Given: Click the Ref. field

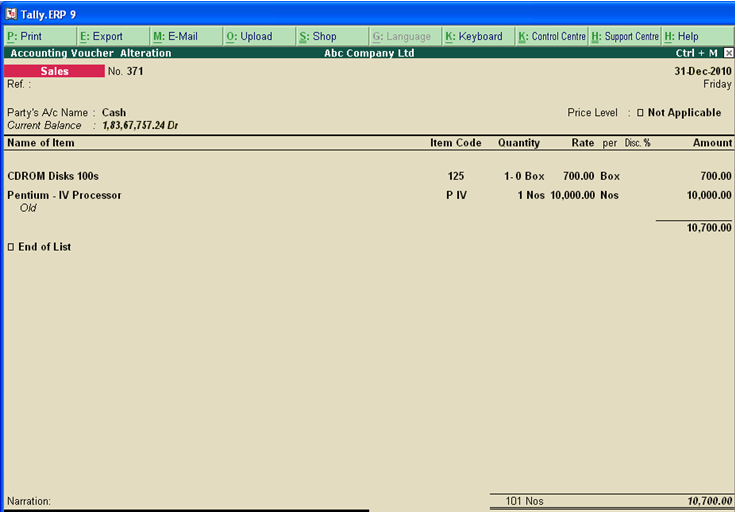Looking at the screenshot, I should point(19,84).
